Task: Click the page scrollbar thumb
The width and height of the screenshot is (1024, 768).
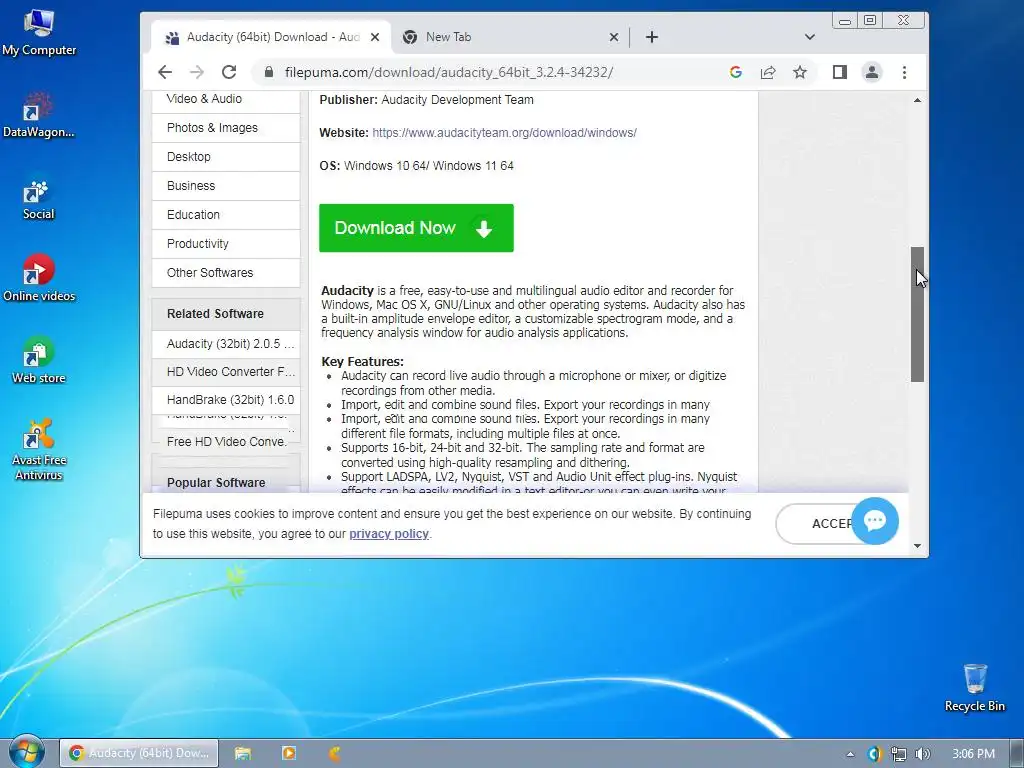Action: [x=918, y=314]
